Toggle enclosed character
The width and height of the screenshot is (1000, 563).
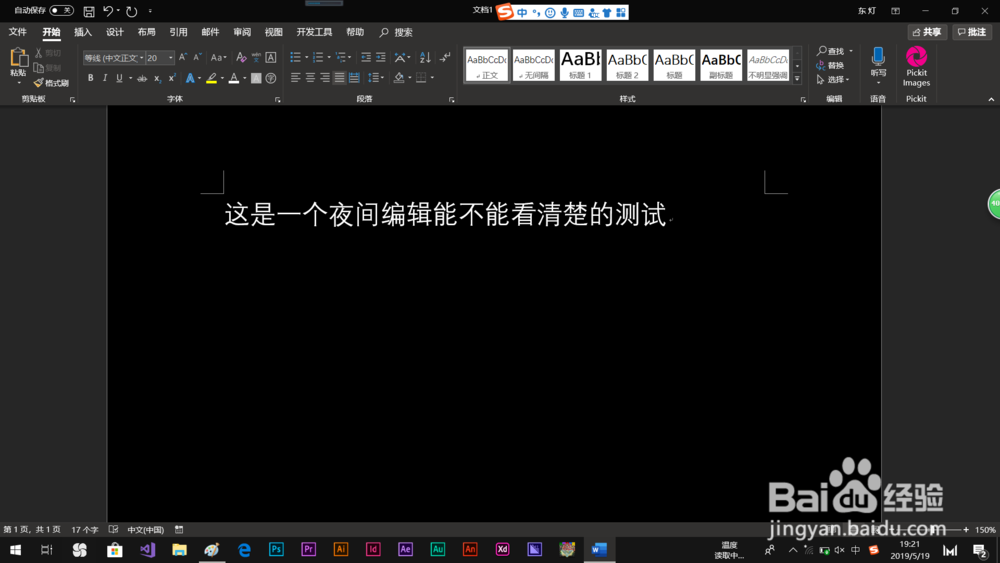click(x=271, y=78)
